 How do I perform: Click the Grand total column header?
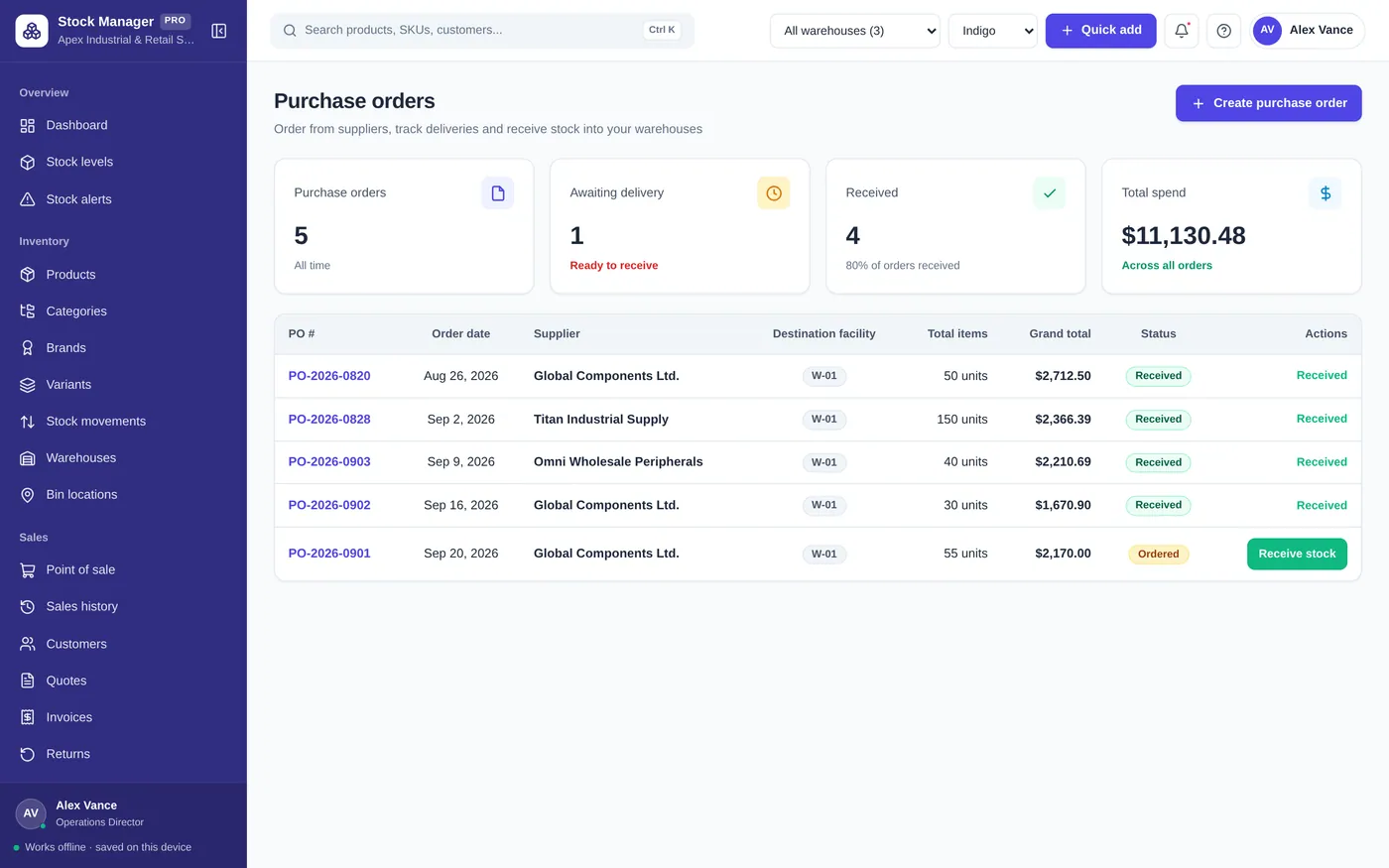[x=1060, y=334]
